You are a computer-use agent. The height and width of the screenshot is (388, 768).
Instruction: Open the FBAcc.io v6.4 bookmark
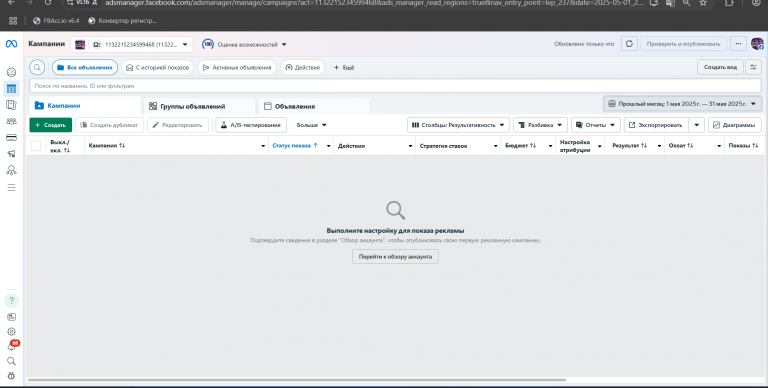pos(56,21)
